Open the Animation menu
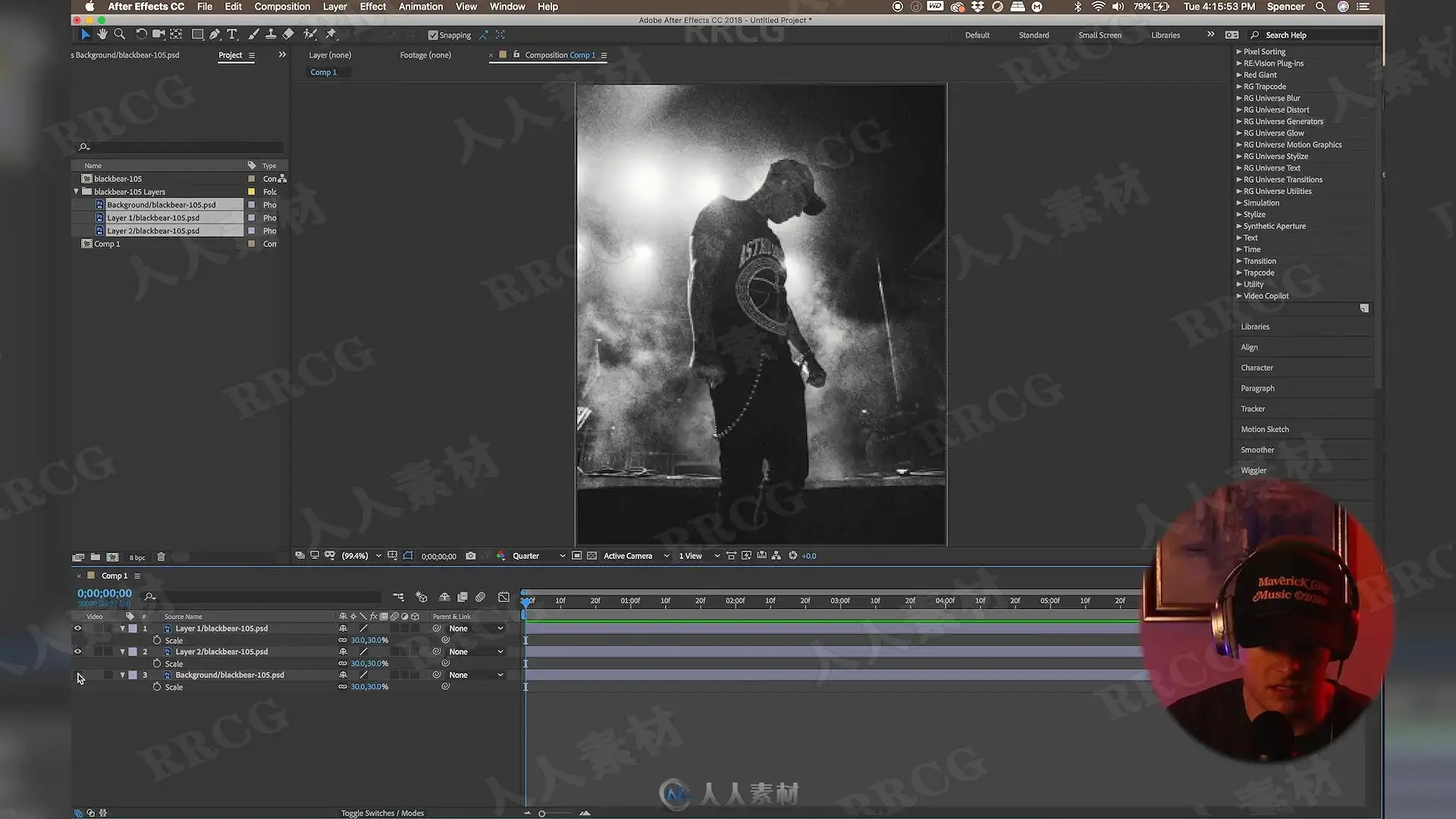 pyautogui.click(x=421, y=7)
